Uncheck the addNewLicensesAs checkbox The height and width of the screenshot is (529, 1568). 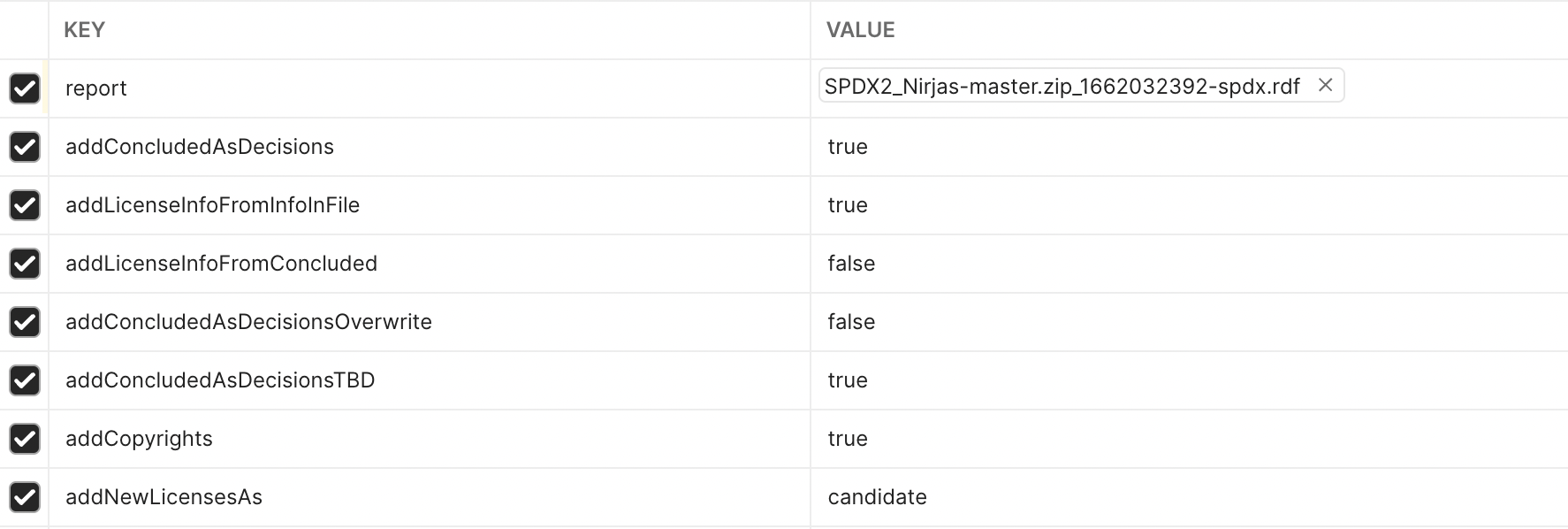click(25, 497)
